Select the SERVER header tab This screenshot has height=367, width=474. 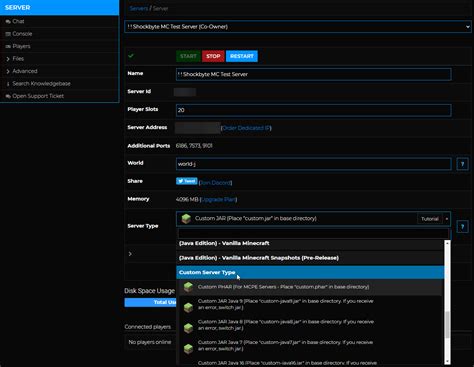pos(59,7)
